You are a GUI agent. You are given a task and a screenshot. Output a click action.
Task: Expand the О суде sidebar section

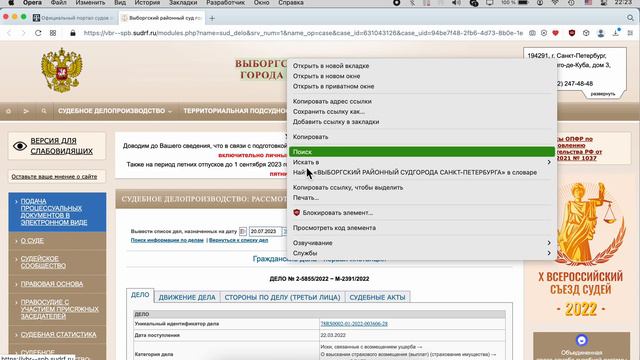pyautogui.click(x=32, y=241)
